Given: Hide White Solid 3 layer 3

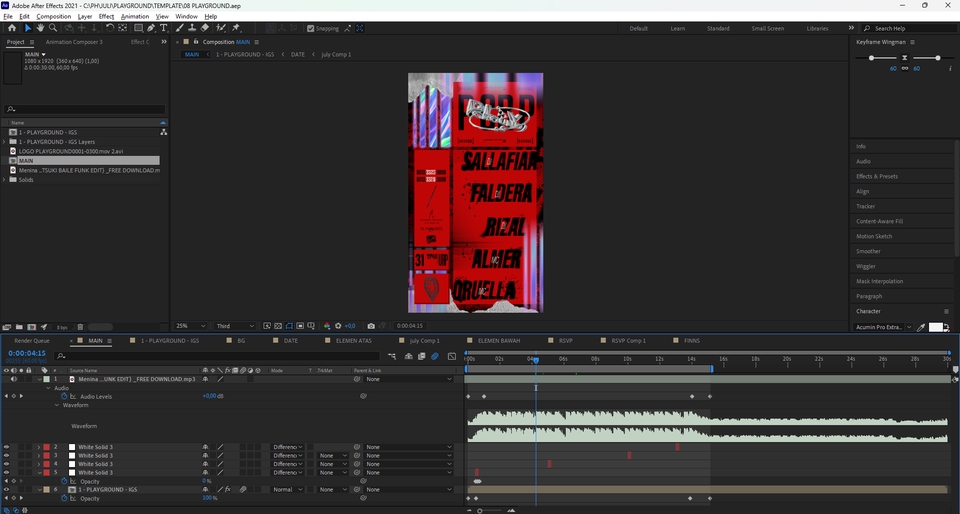Looking at the screenshot, I should [x=7, y=456].
